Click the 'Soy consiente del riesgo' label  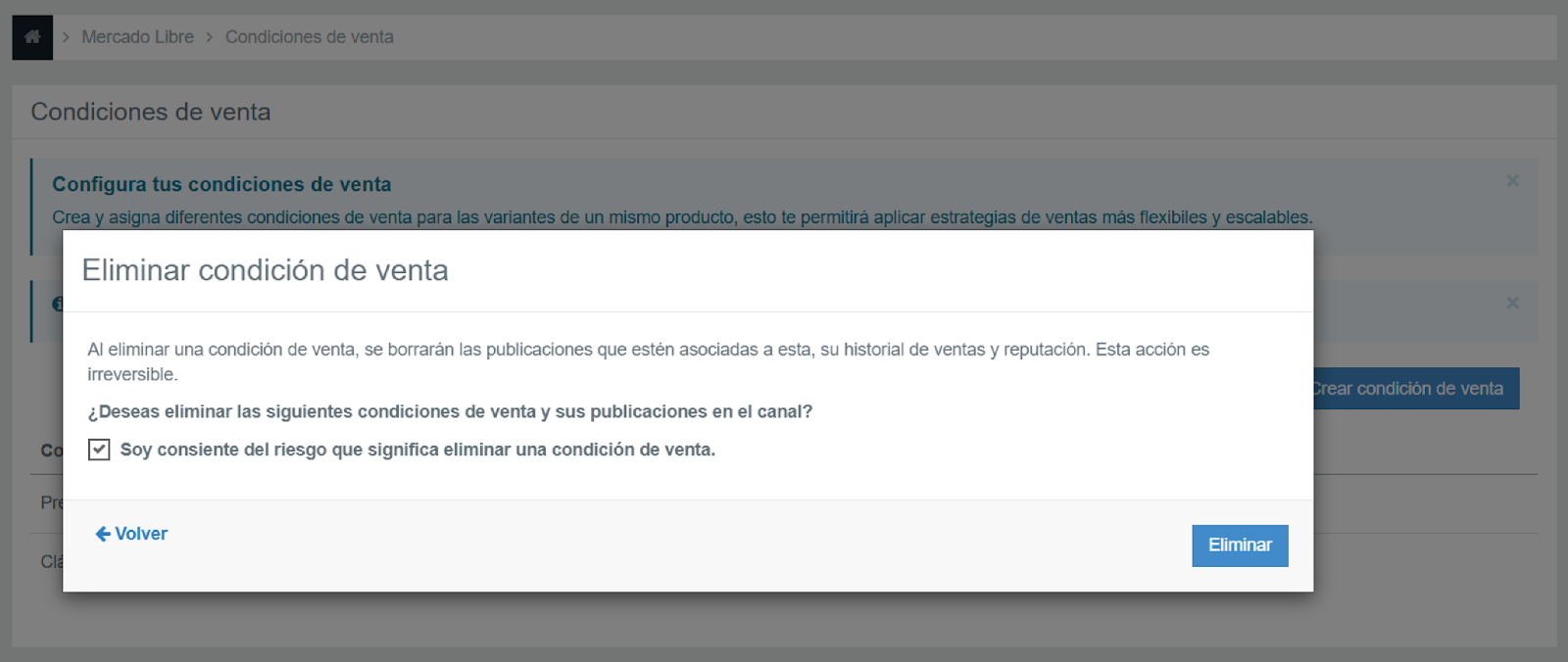point(417,449)
